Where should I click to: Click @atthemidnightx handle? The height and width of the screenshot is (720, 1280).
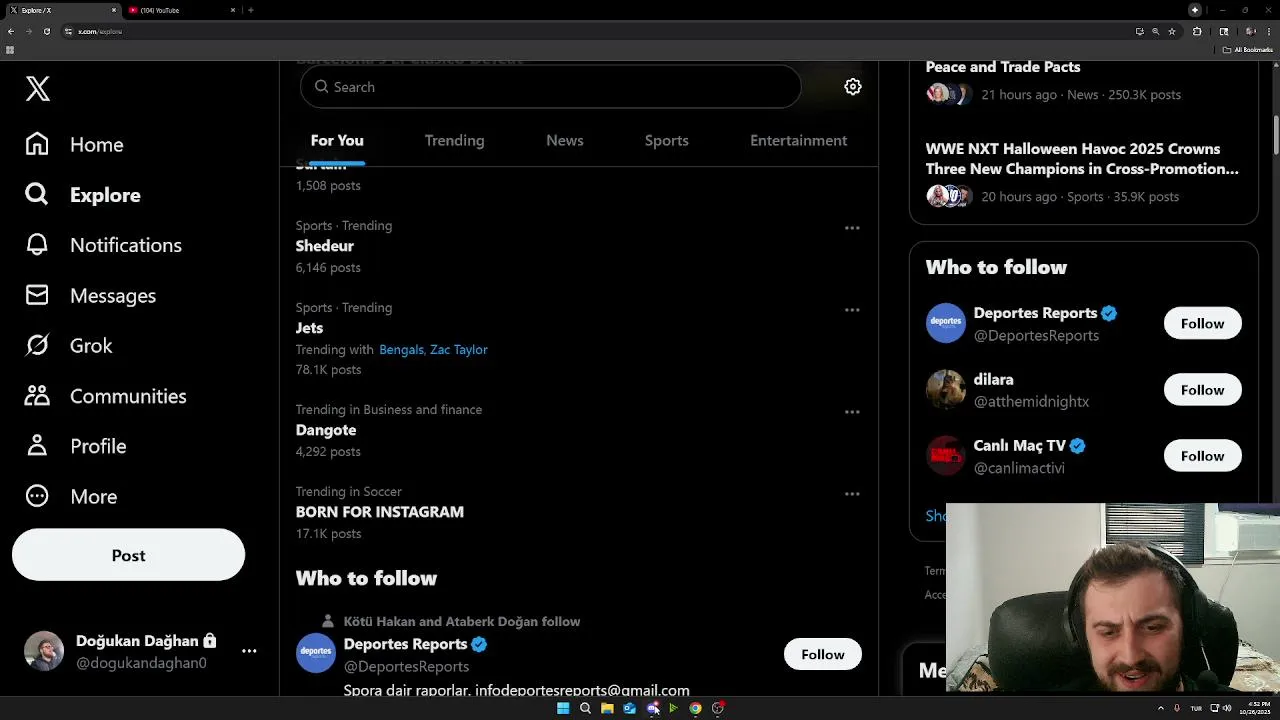coord(1031,402)
